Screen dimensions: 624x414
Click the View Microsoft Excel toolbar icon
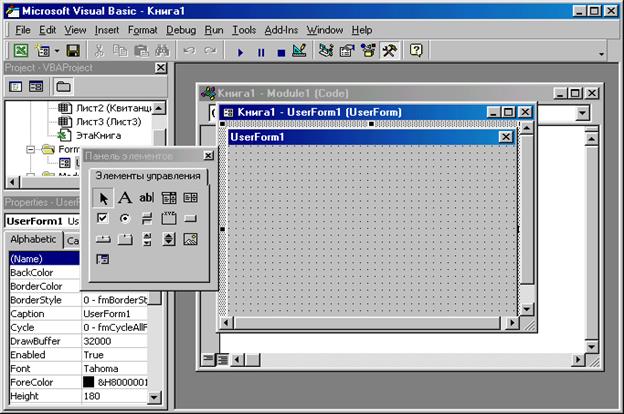21,51
